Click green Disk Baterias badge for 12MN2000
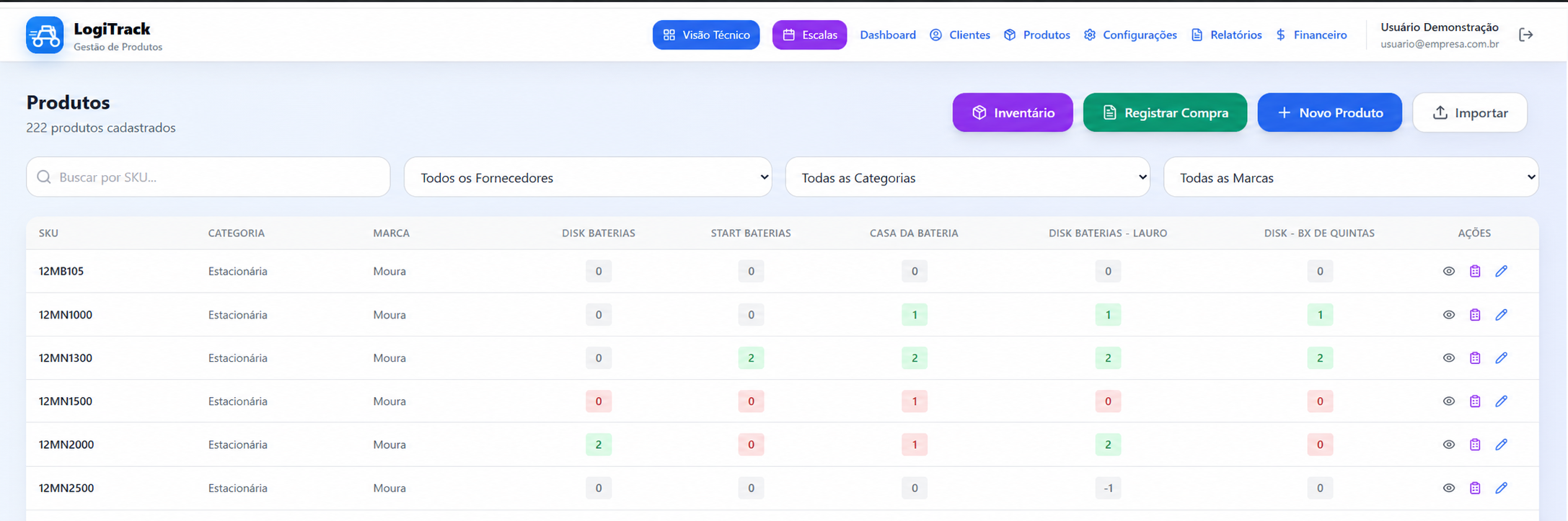 [599, 445]
